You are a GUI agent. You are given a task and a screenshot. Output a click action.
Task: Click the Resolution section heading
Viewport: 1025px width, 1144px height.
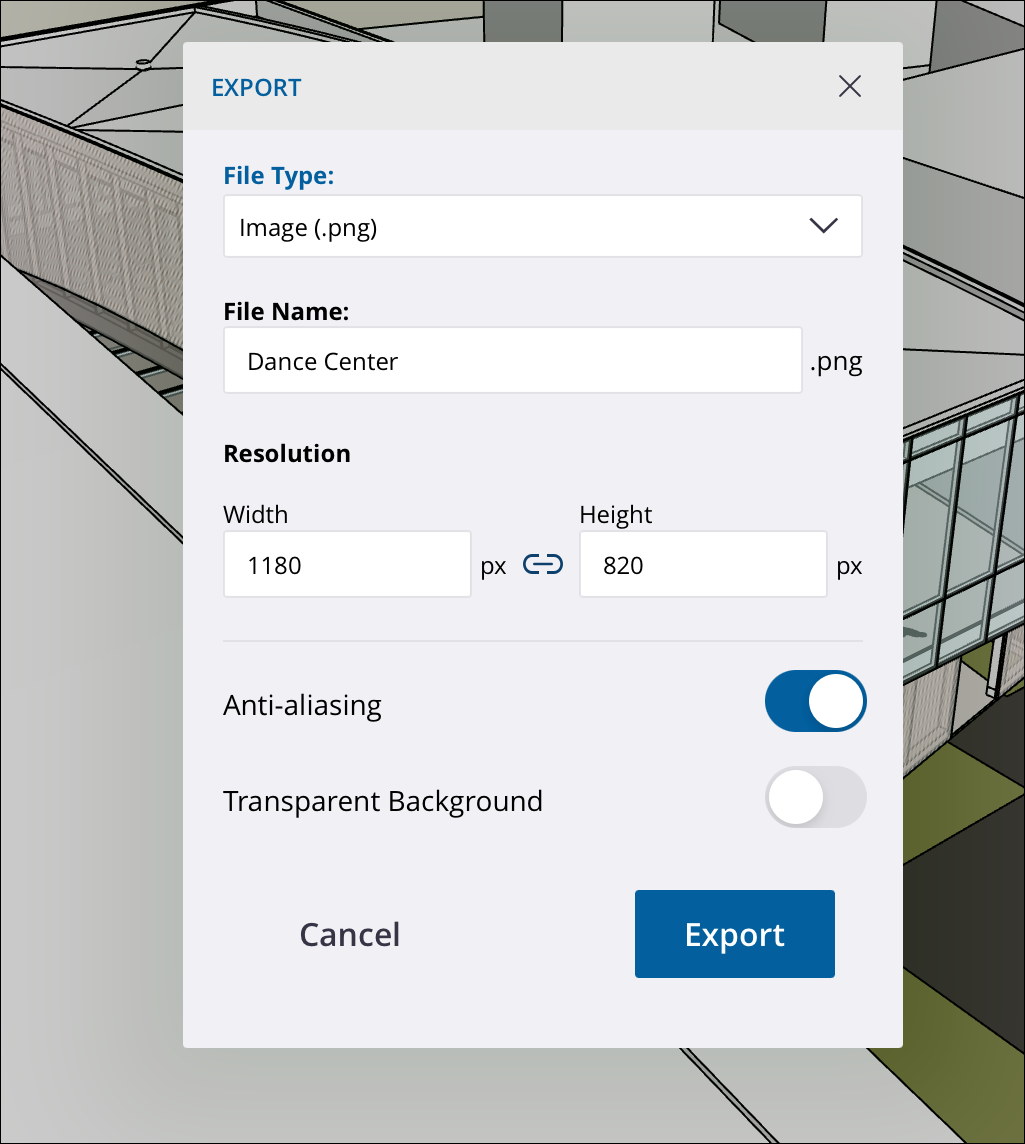tap(287, 453)
